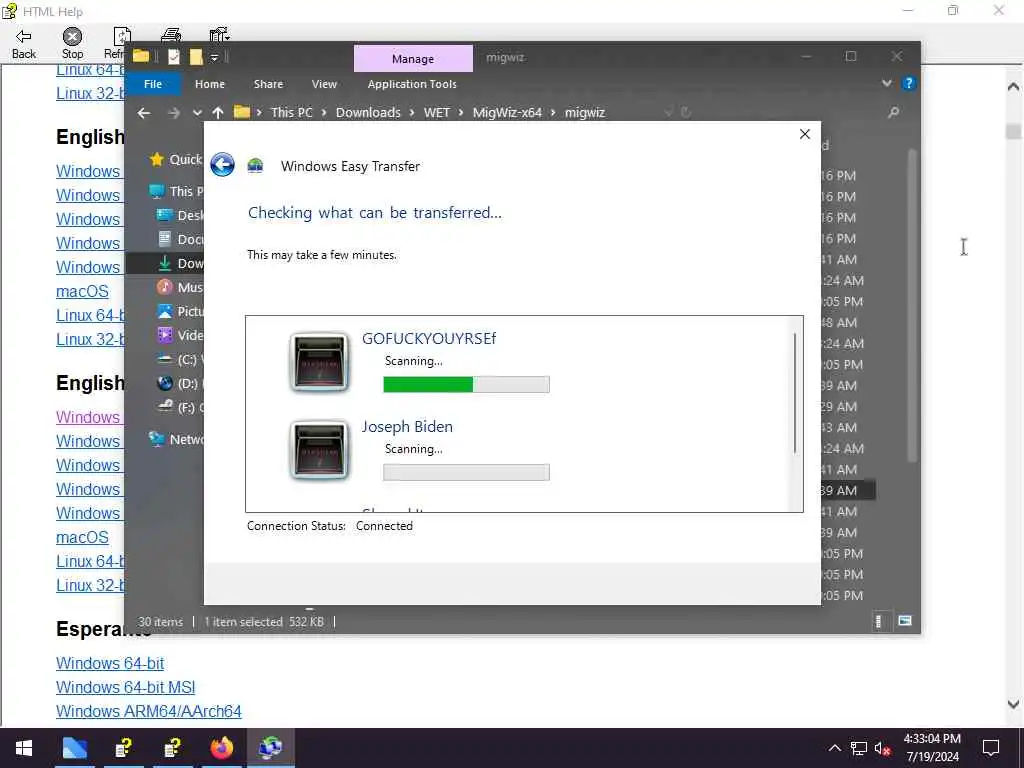This screenshot has width=1024, height=768.
Task: Select the Manage contextual tab
Action: 413,59
